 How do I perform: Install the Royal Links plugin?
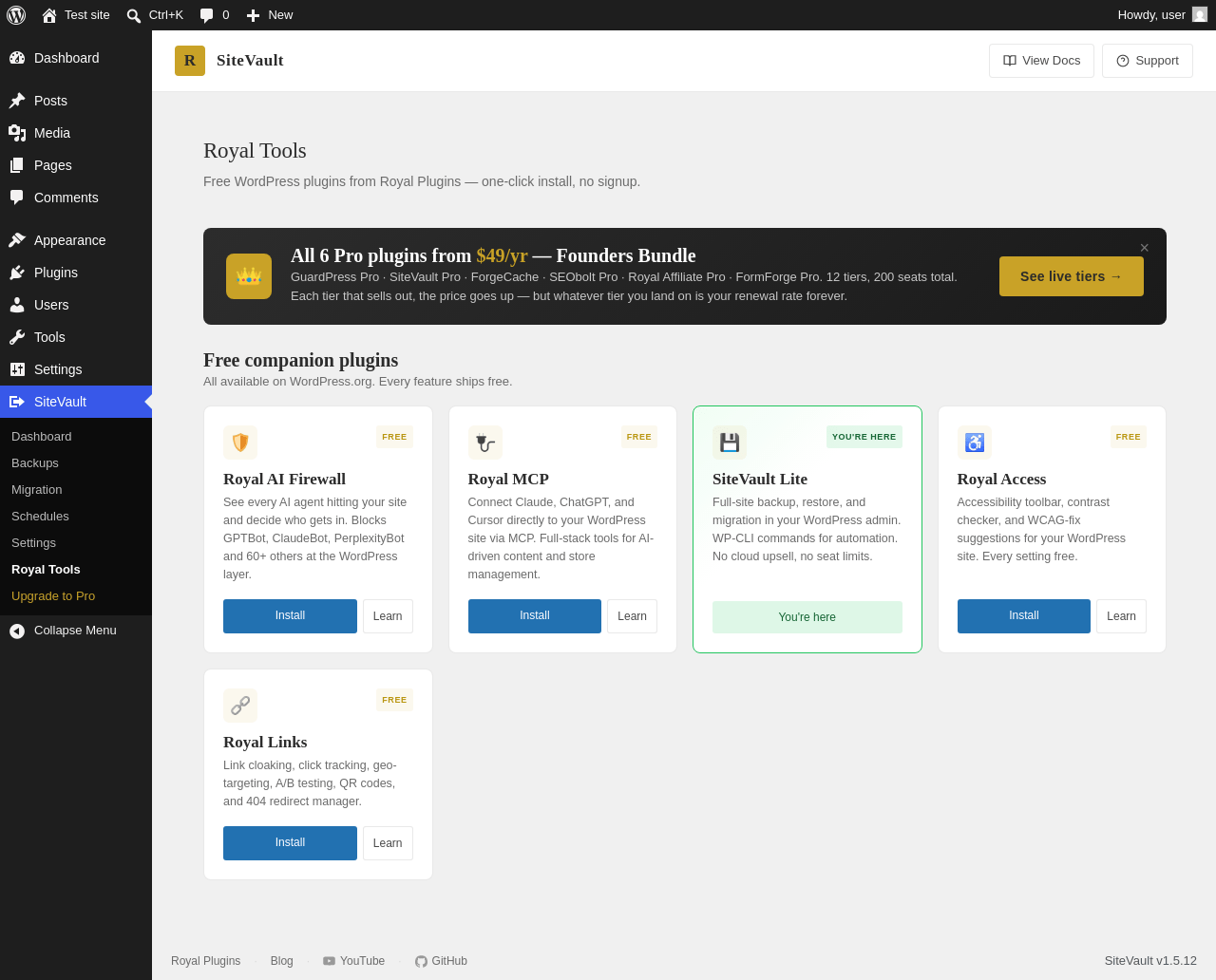coord(290,843)
